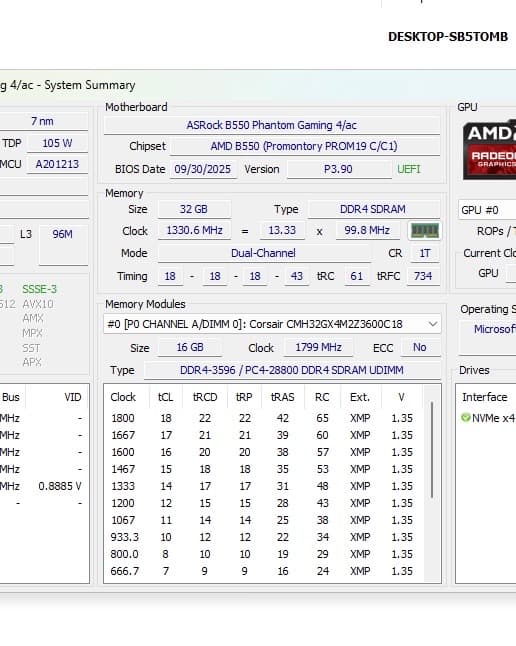Viewport: 516px width, 646px height.
Task: Click the tRCD column header
Action: 205,397
